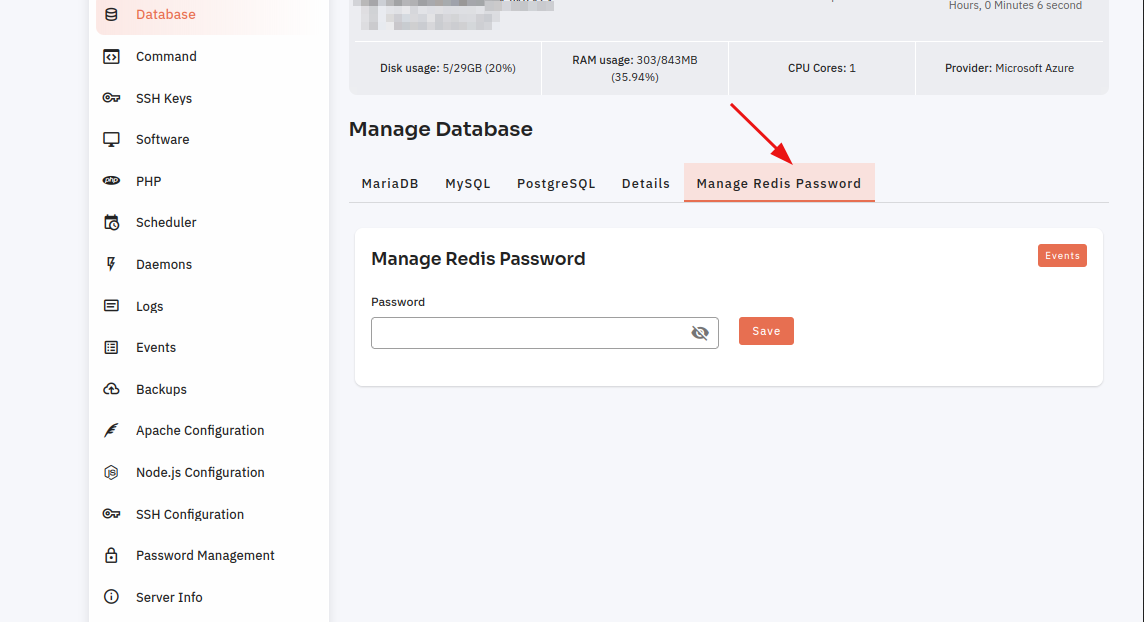
Task: Select the Details tab
Action: tap(646, 184)
